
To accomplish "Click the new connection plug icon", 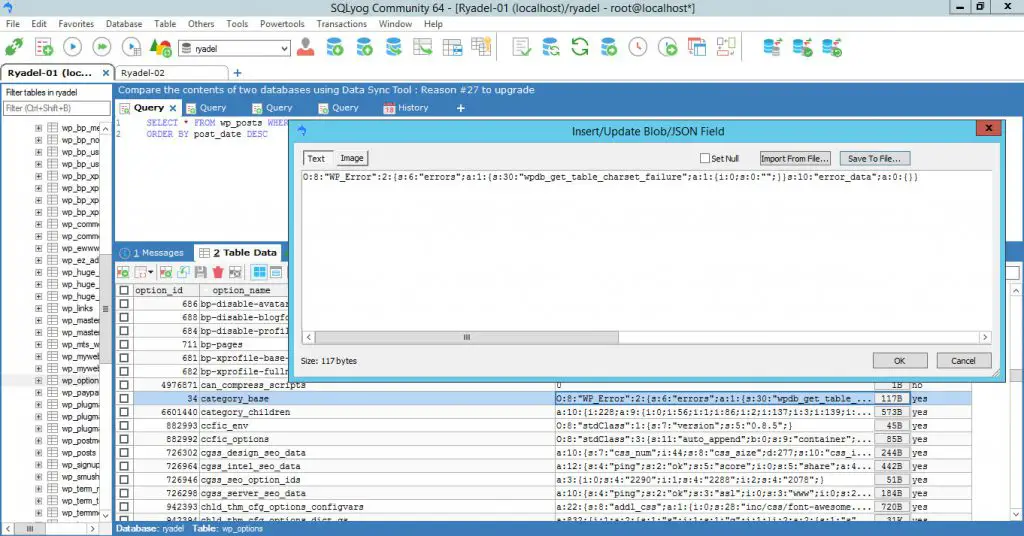I will click(x=16, y=47).
